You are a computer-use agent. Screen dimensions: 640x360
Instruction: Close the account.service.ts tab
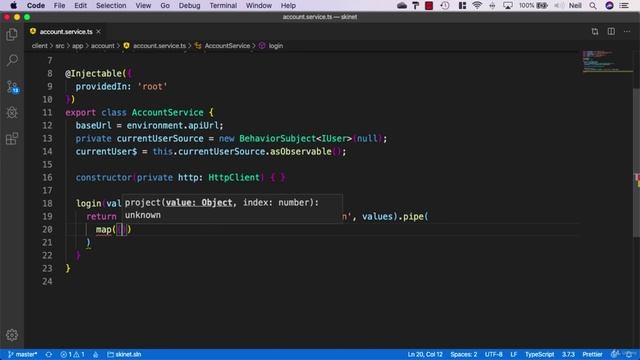tap(98, 31)
